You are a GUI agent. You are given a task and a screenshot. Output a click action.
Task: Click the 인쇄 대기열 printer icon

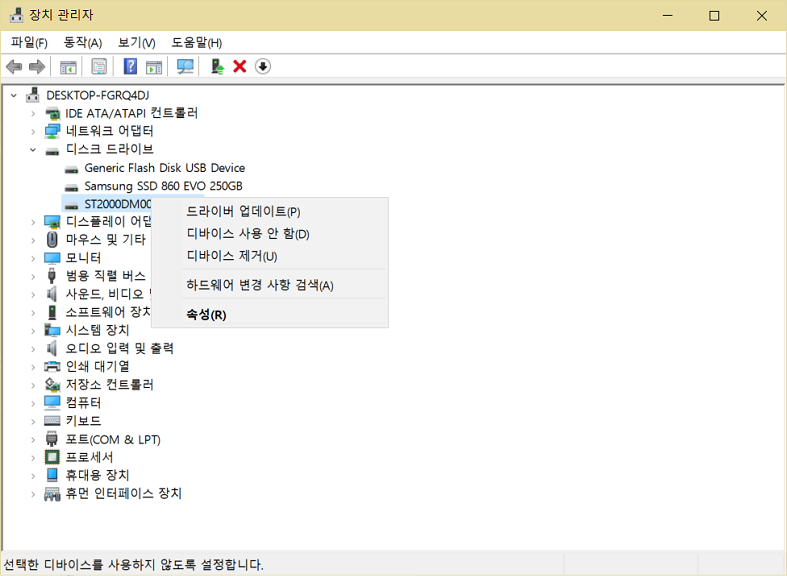point(52,366)
